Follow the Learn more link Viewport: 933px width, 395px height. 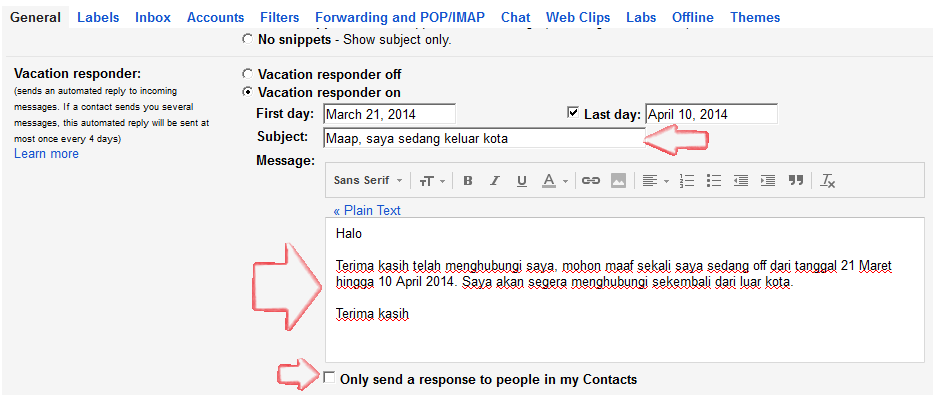pos(46,153)
